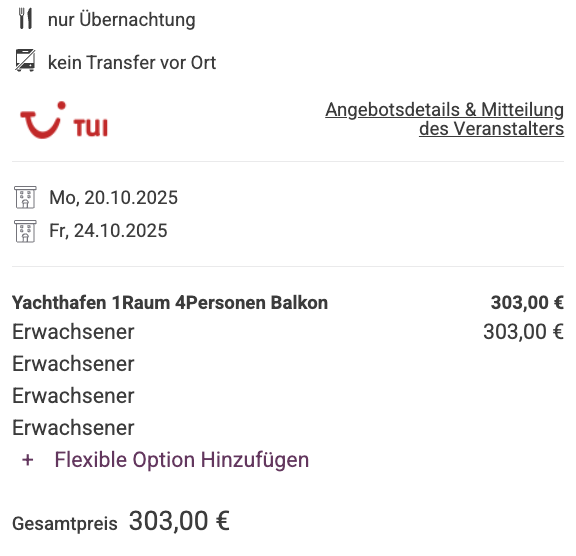The width and height of the screenshot is (576, 556).
Task: Click the hotel icon beside Fr, 24.10.2025
Action: [25, 231]
